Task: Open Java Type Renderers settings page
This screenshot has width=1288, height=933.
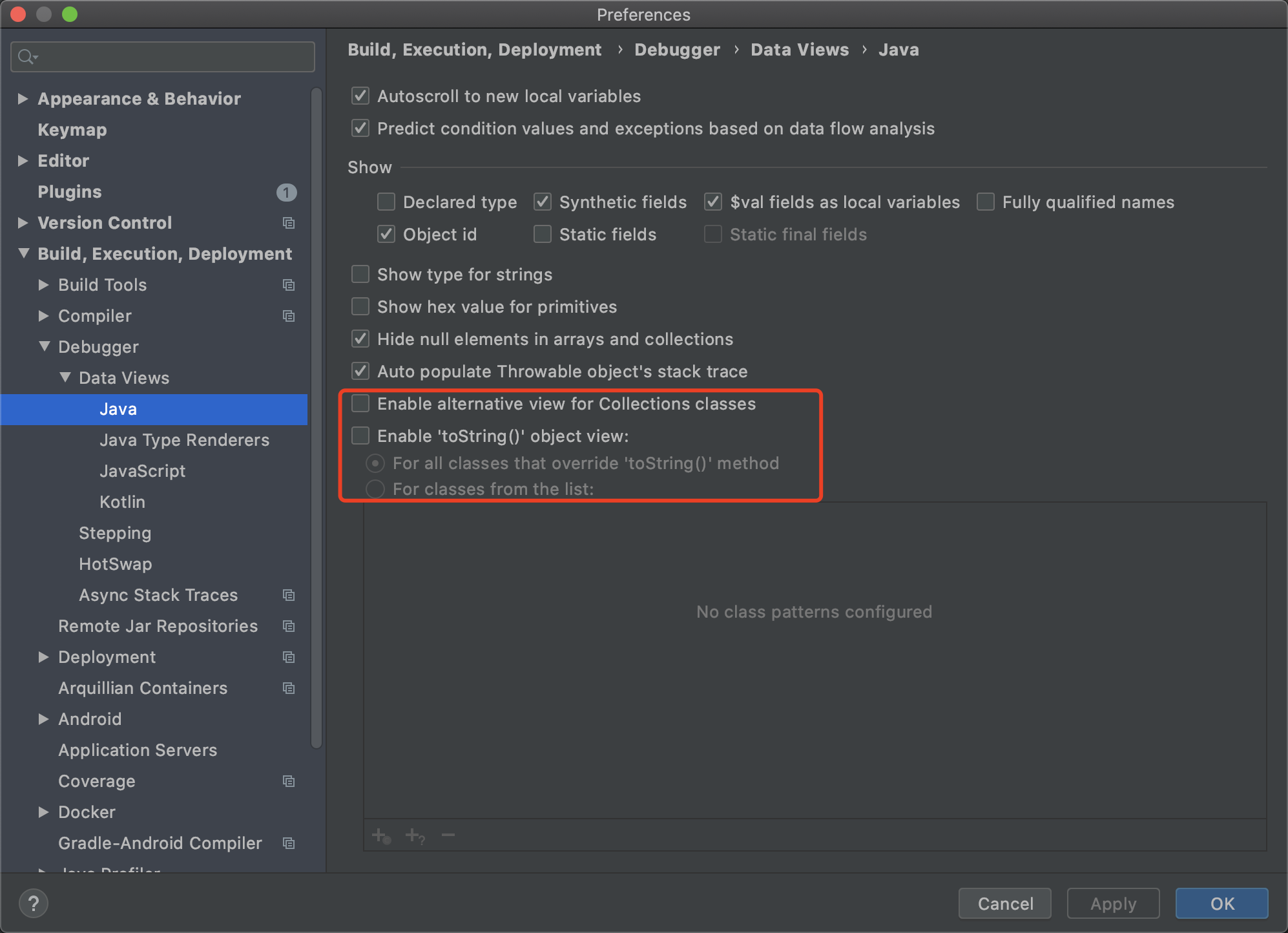Action: pyautogui.click(x=184, y=440)
